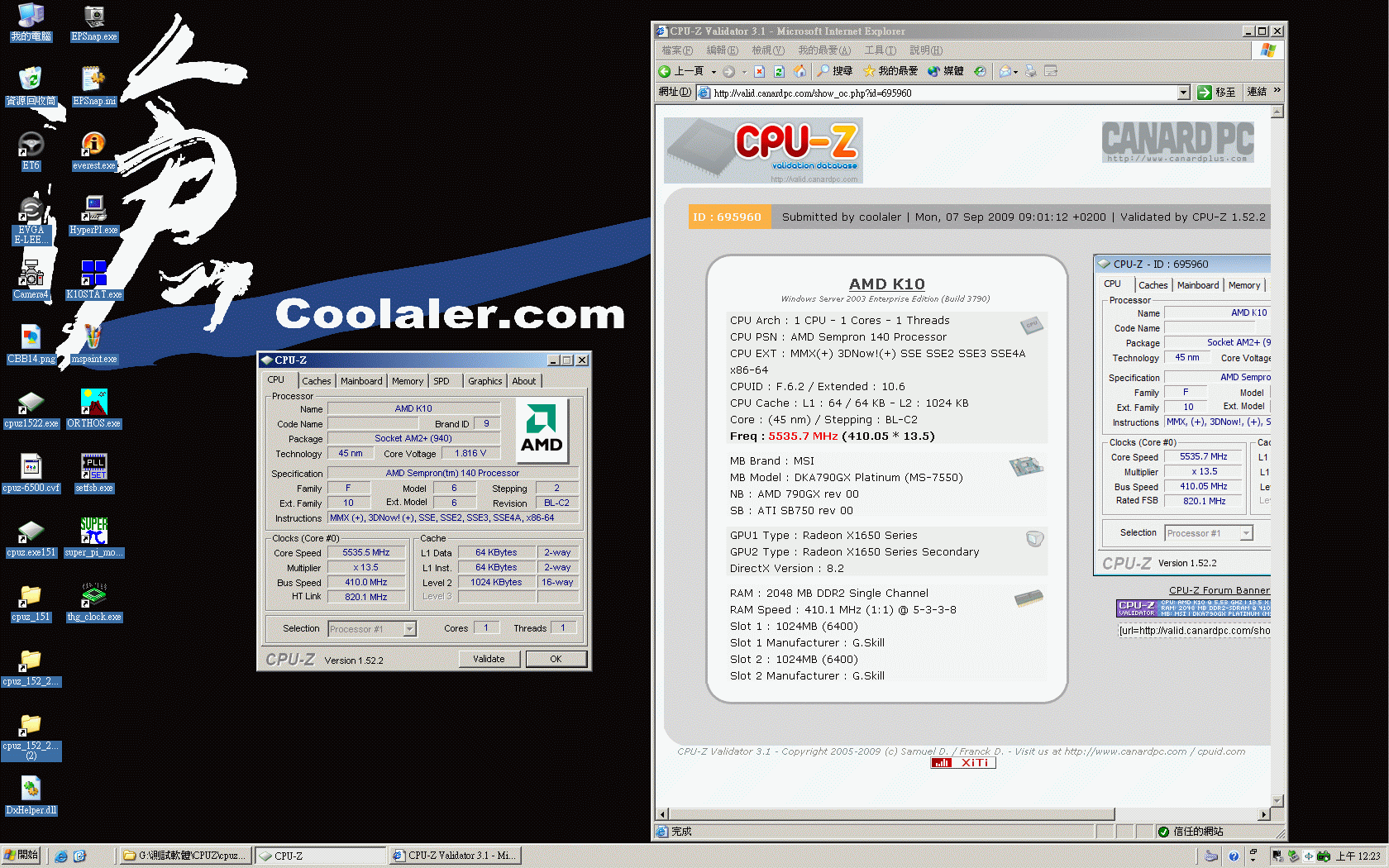Open the G:\ folder taskbar button
1389x868 pixels.
(186, 856)
